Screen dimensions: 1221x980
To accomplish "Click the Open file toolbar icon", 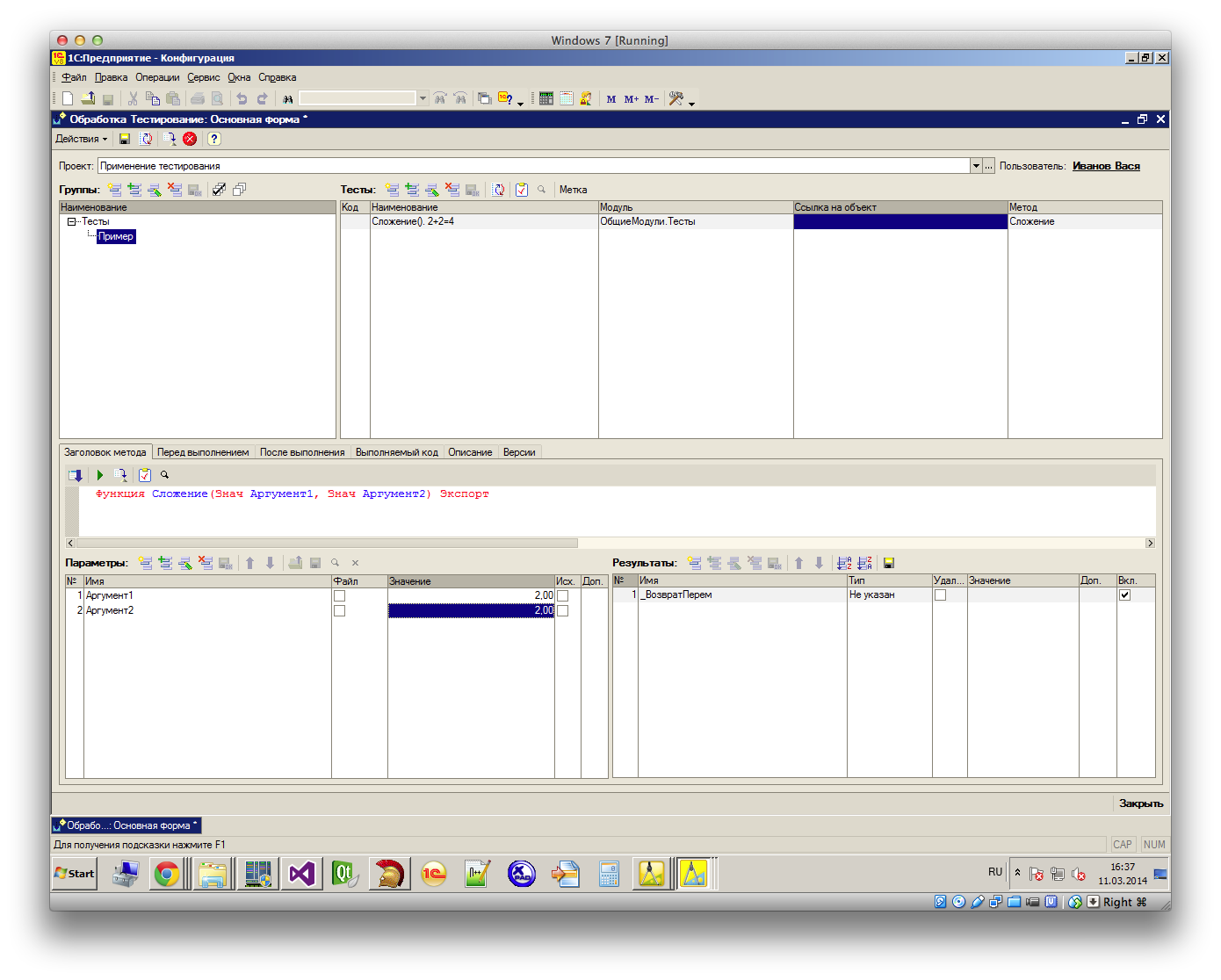I will [x=88, y=98].
